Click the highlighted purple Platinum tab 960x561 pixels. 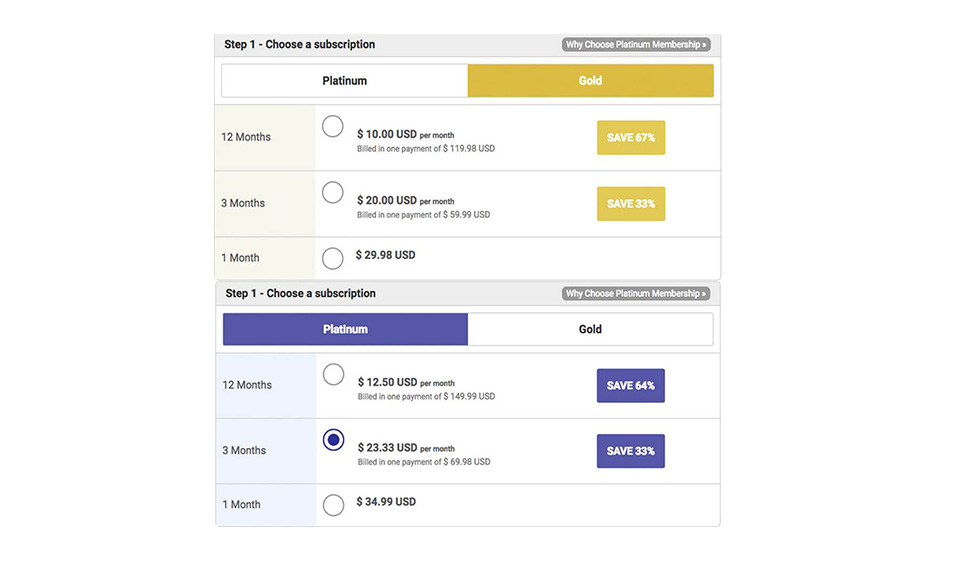tap(345, 329)
